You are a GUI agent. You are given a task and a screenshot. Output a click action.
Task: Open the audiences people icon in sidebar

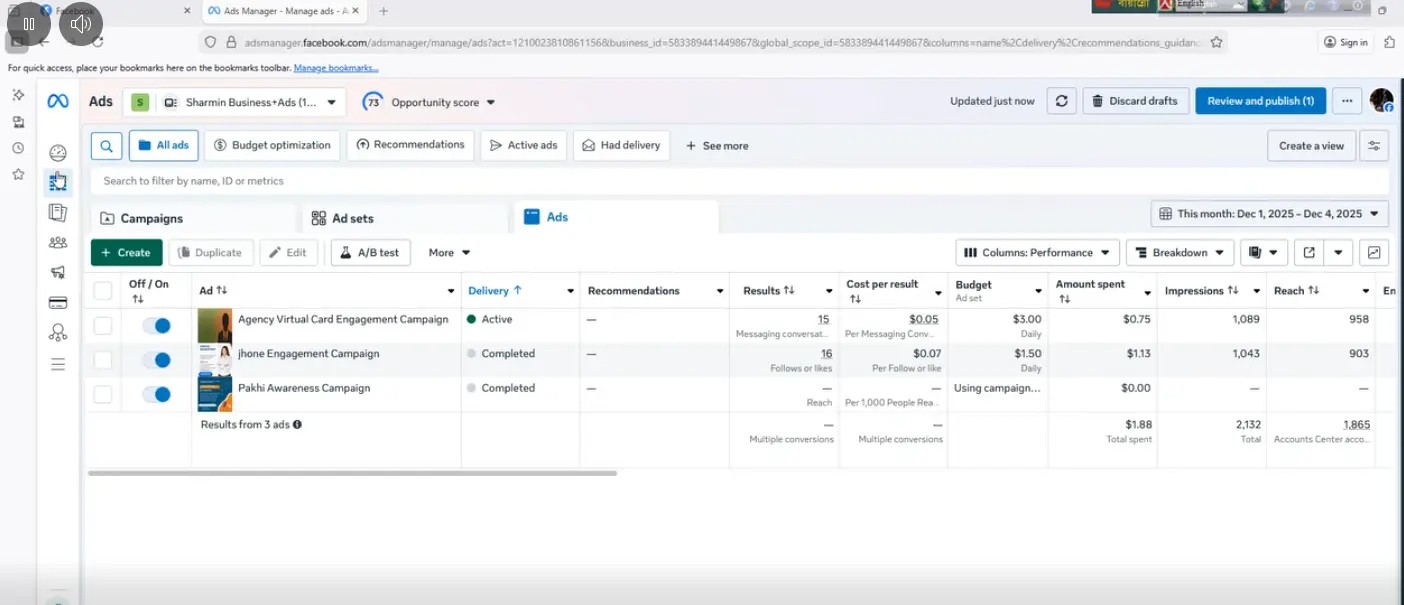pos(58,242)
